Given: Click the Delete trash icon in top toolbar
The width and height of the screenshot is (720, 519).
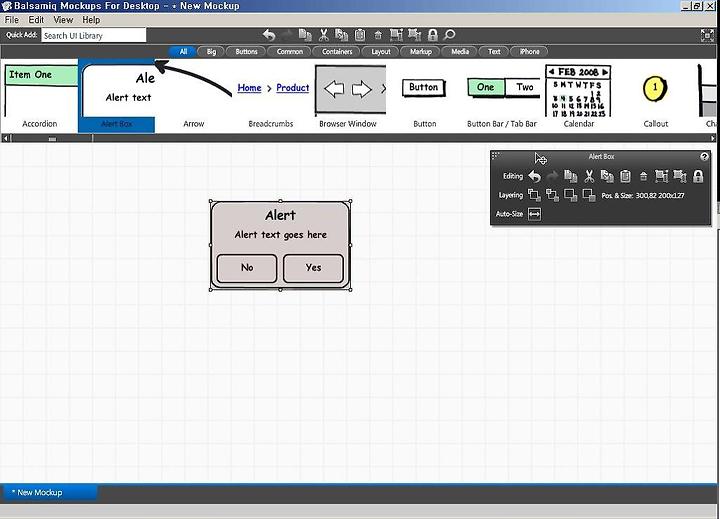Looking at the screenshot, I should pyautogui.click(x=378, y=35).
